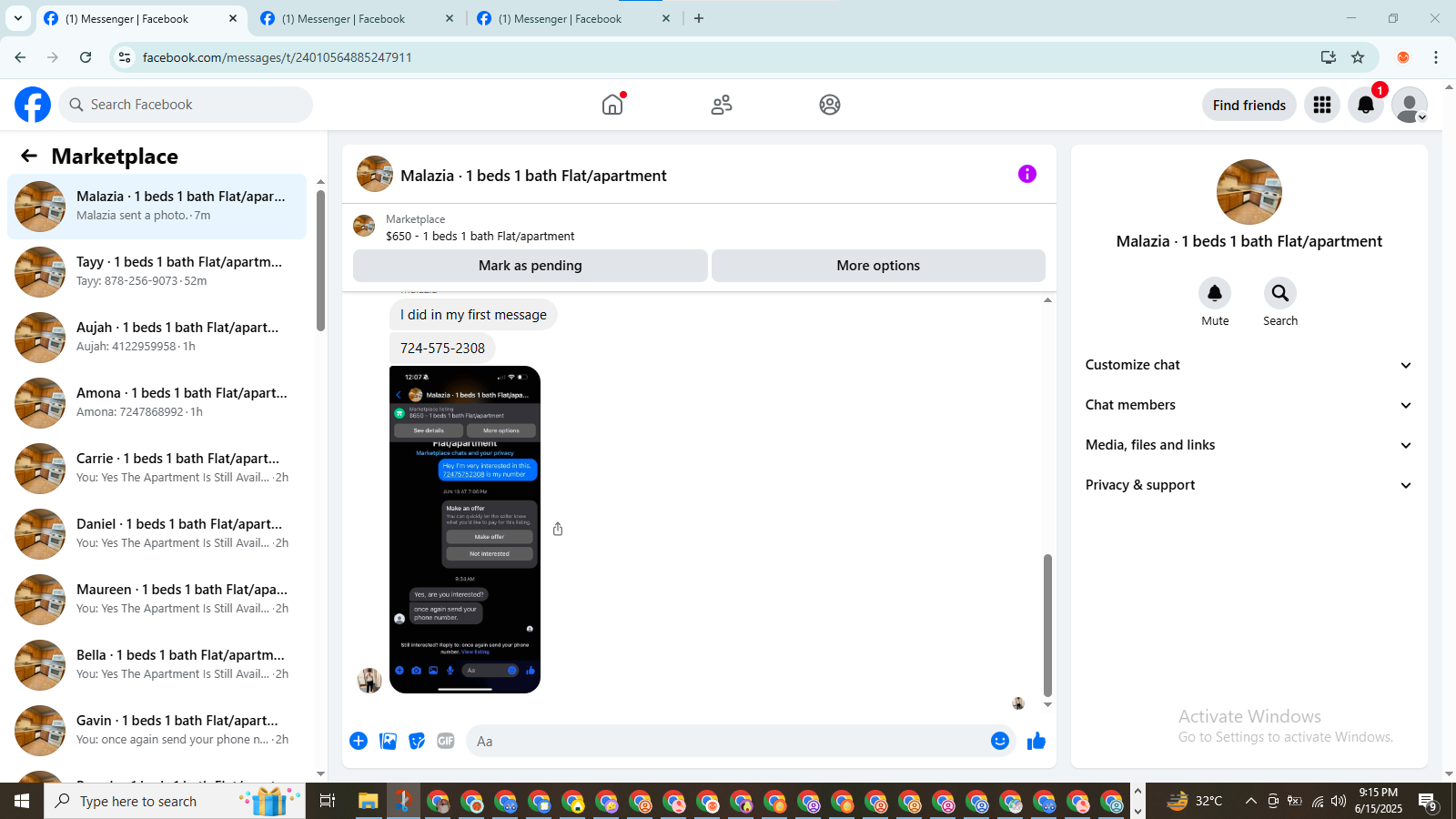Bookmark this page with the star icon
Image resolution: width=1456 pixels, height=819 pixels.
coord(1358,57)
